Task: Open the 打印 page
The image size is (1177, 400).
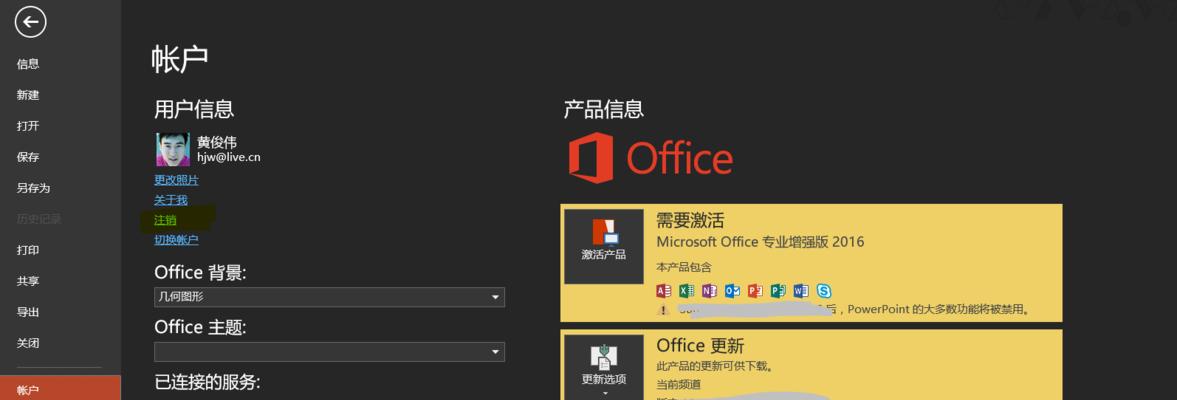Action: [28, 250]
